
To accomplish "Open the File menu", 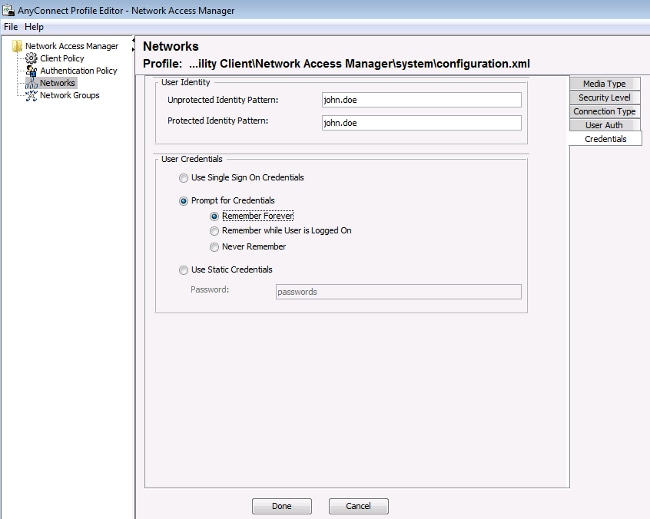I will pyautogui.click(x=11, y=27).
